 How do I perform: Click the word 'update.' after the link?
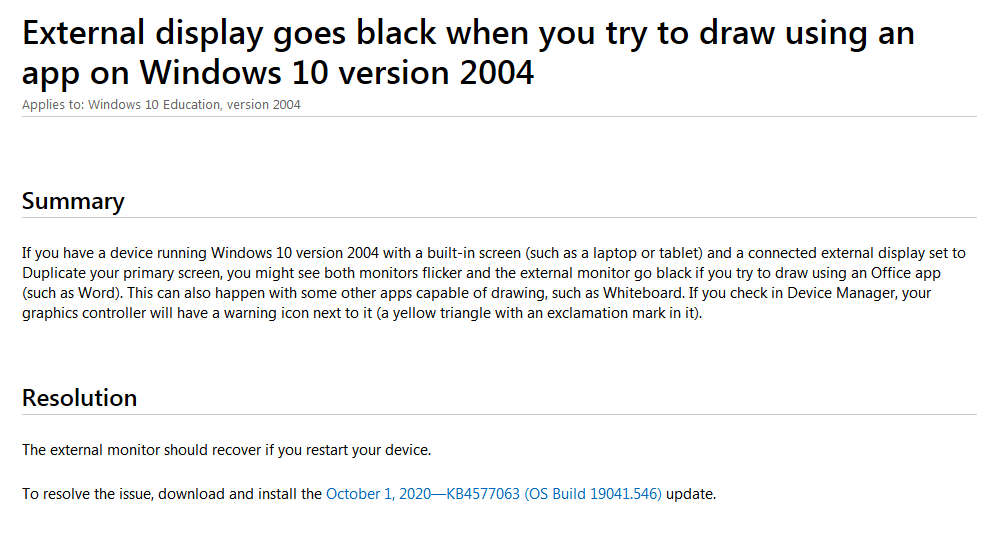pyautogui.click(x=691, y=494)
